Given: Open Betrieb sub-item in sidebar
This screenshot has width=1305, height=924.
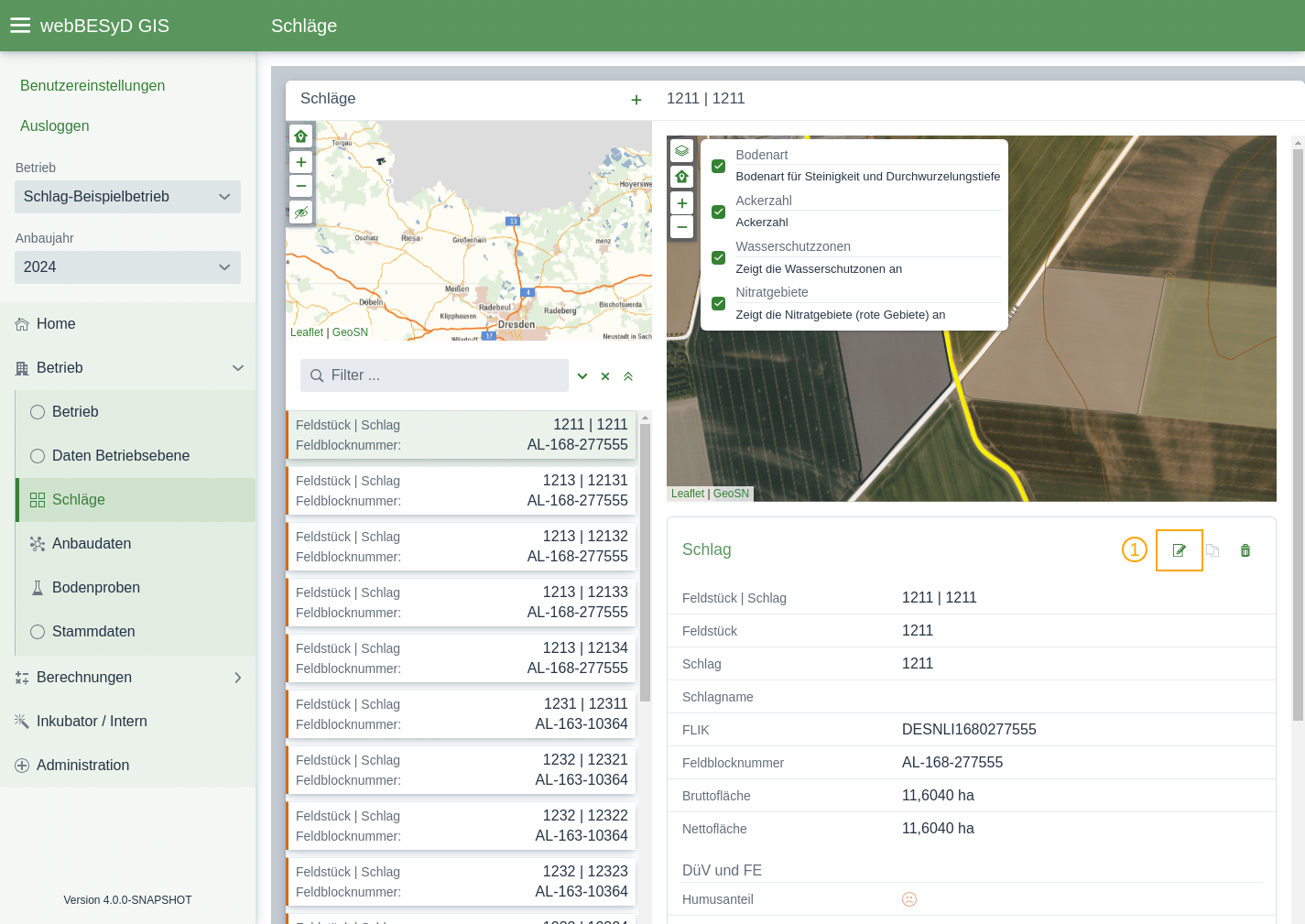Looking at the screenshot, I should [136, 412].
